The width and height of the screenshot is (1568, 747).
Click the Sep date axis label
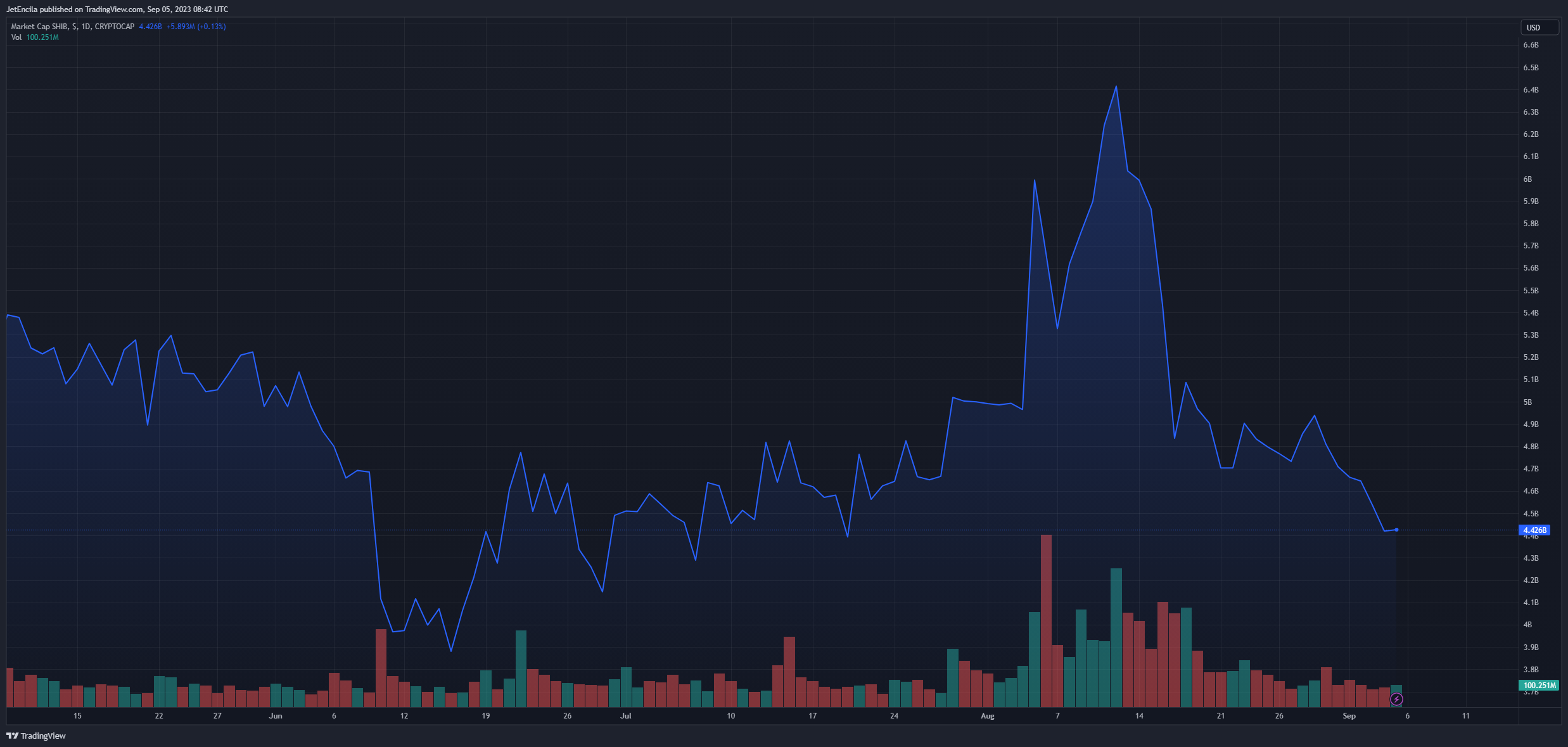(1349, 716)
